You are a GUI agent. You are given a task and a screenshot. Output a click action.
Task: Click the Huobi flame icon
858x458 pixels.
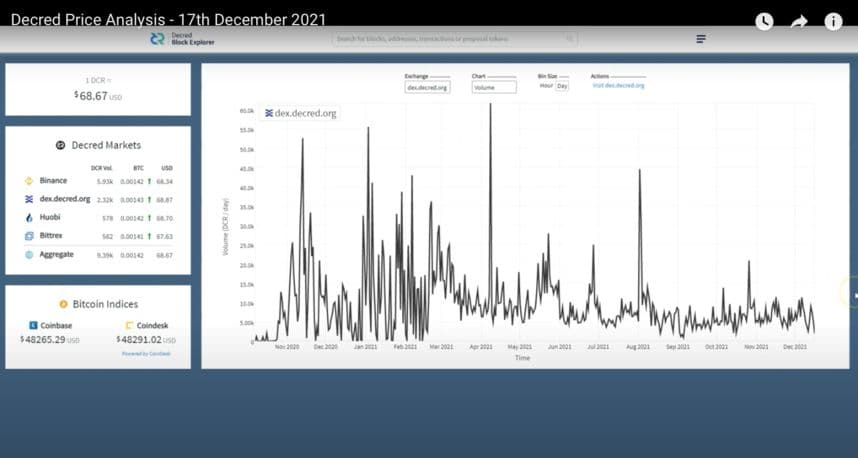click(29, 218)
